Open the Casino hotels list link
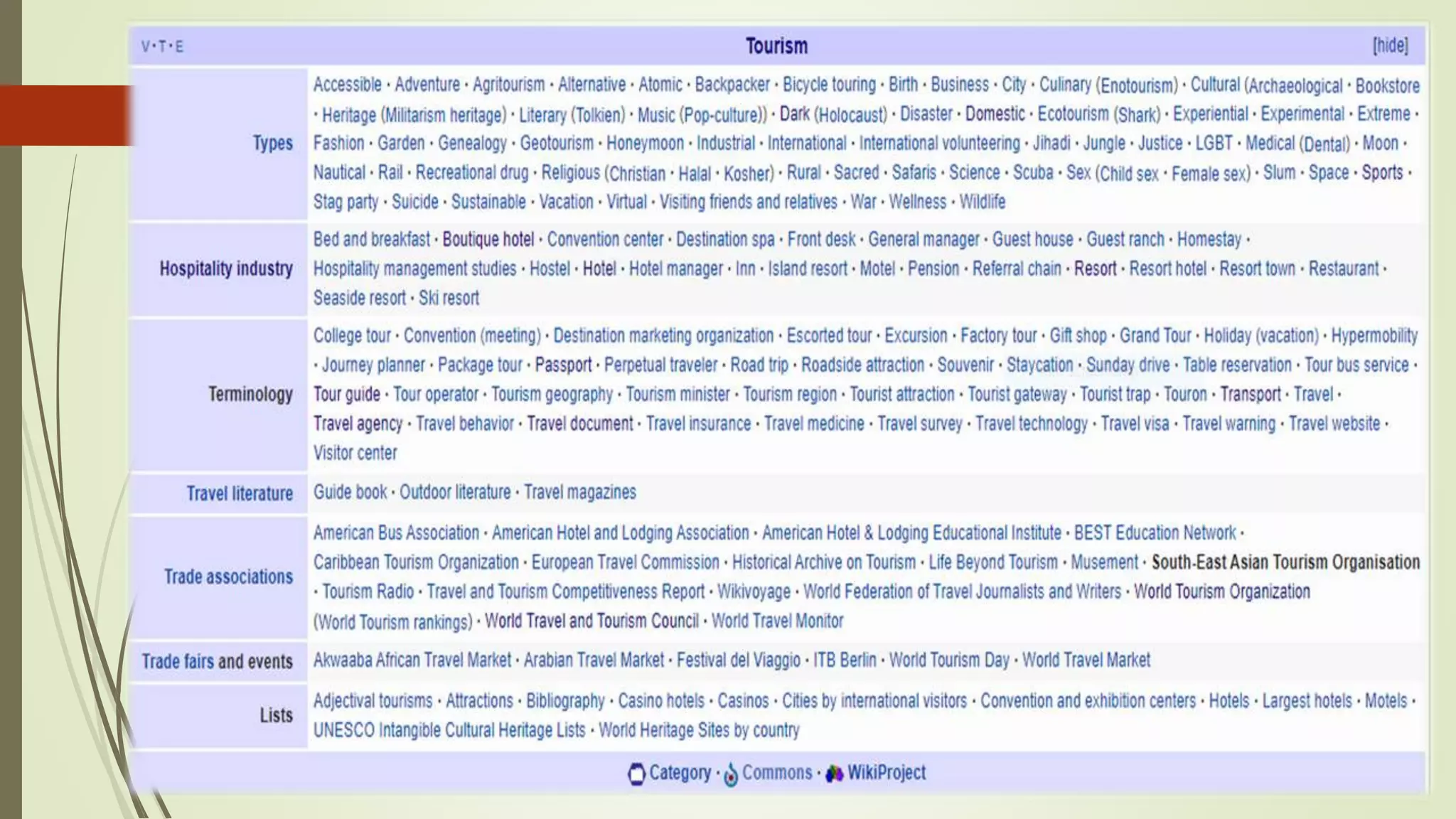The height and width of the screenshot is (819, 1456). click(660, 701)
